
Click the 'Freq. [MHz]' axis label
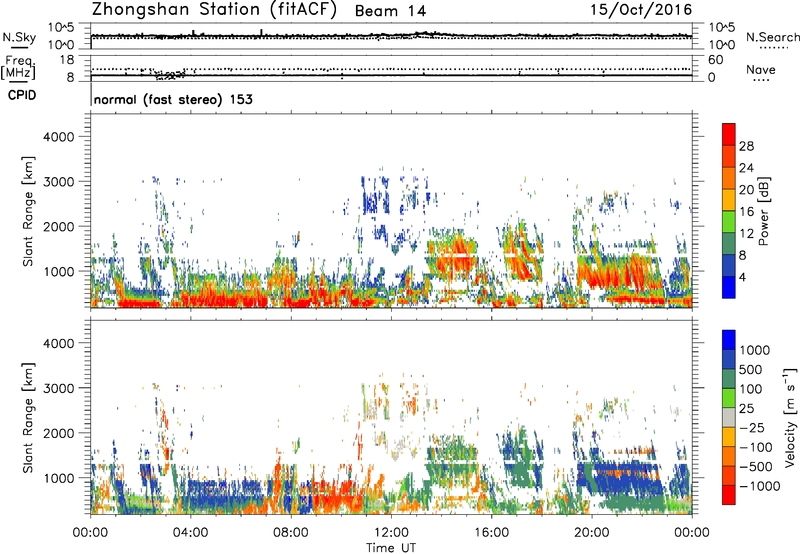[x=18, y=67]
